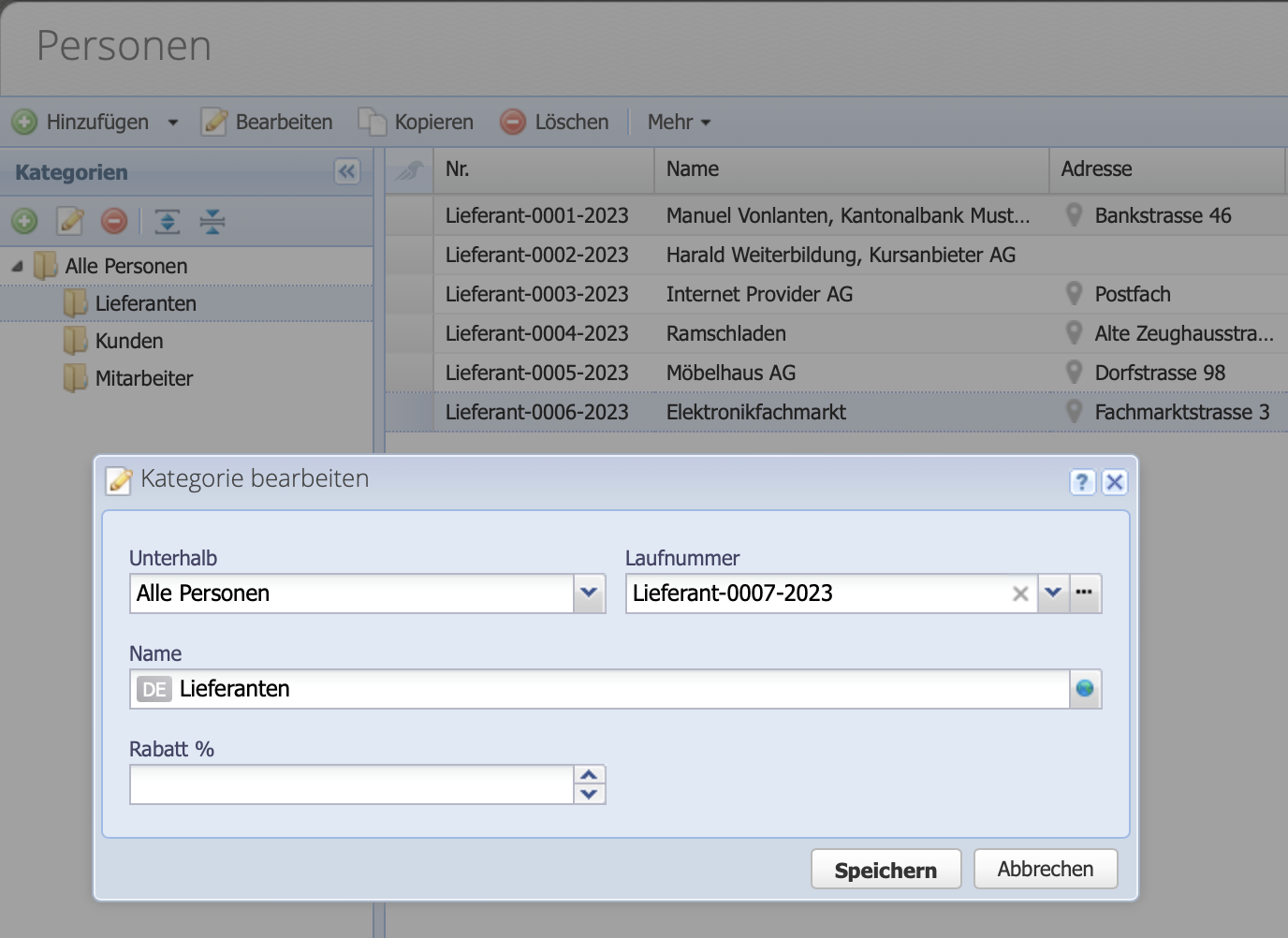The width and height of the screenshot is (1288, 938).
Task: Save the category with the Speichern button
Action: coord(885,869)
